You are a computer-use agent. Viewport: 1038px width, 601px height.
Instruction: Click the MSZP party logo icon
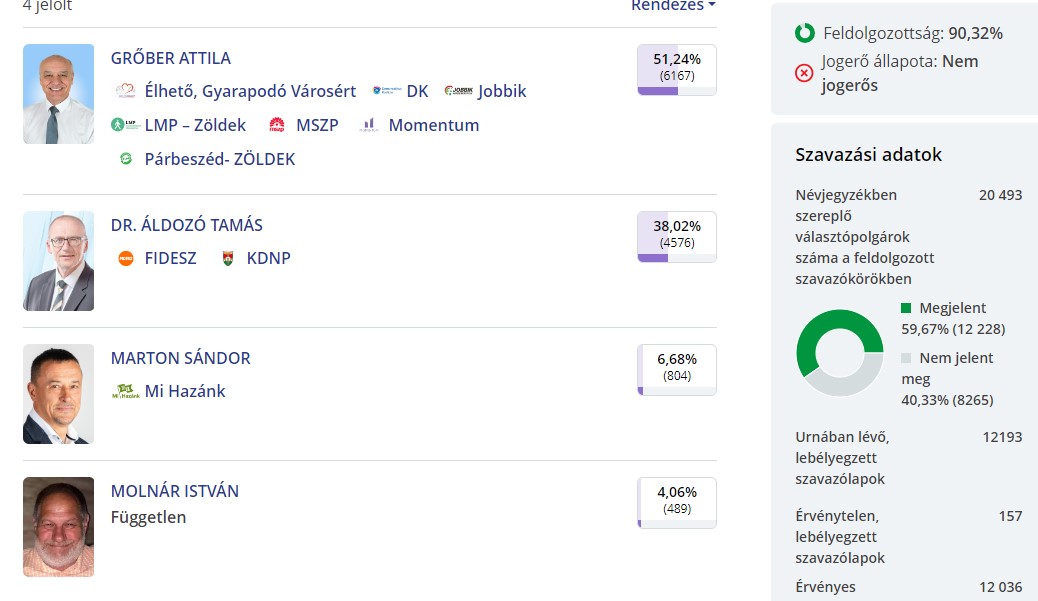(x=277, y=126)
